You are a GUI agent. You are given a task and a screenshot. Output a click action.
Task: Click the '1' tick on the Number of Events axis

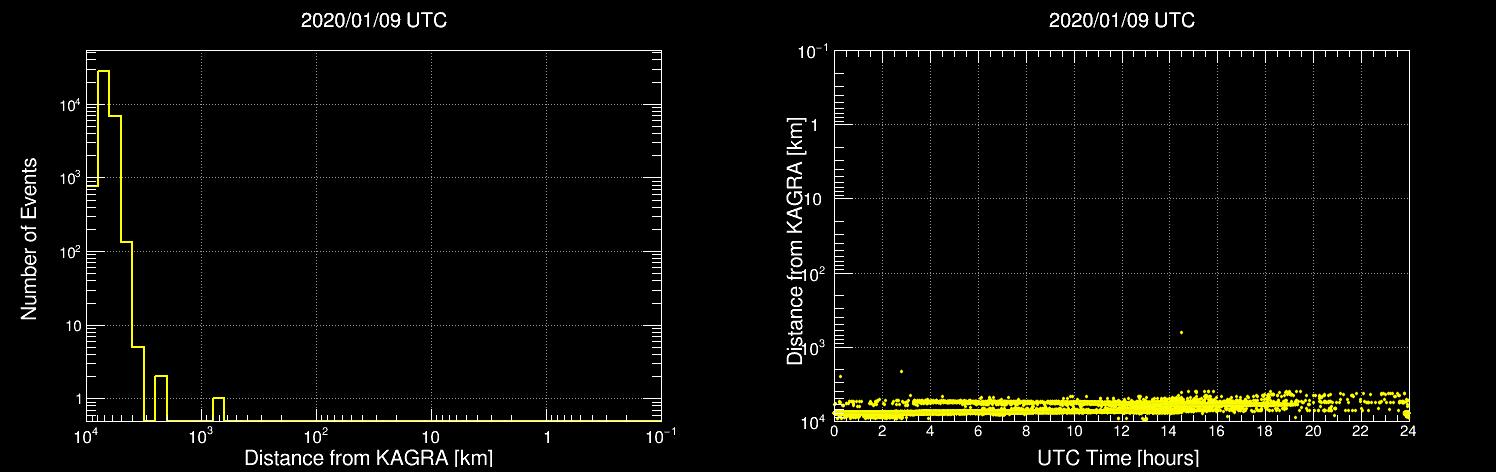click(78, 399)
